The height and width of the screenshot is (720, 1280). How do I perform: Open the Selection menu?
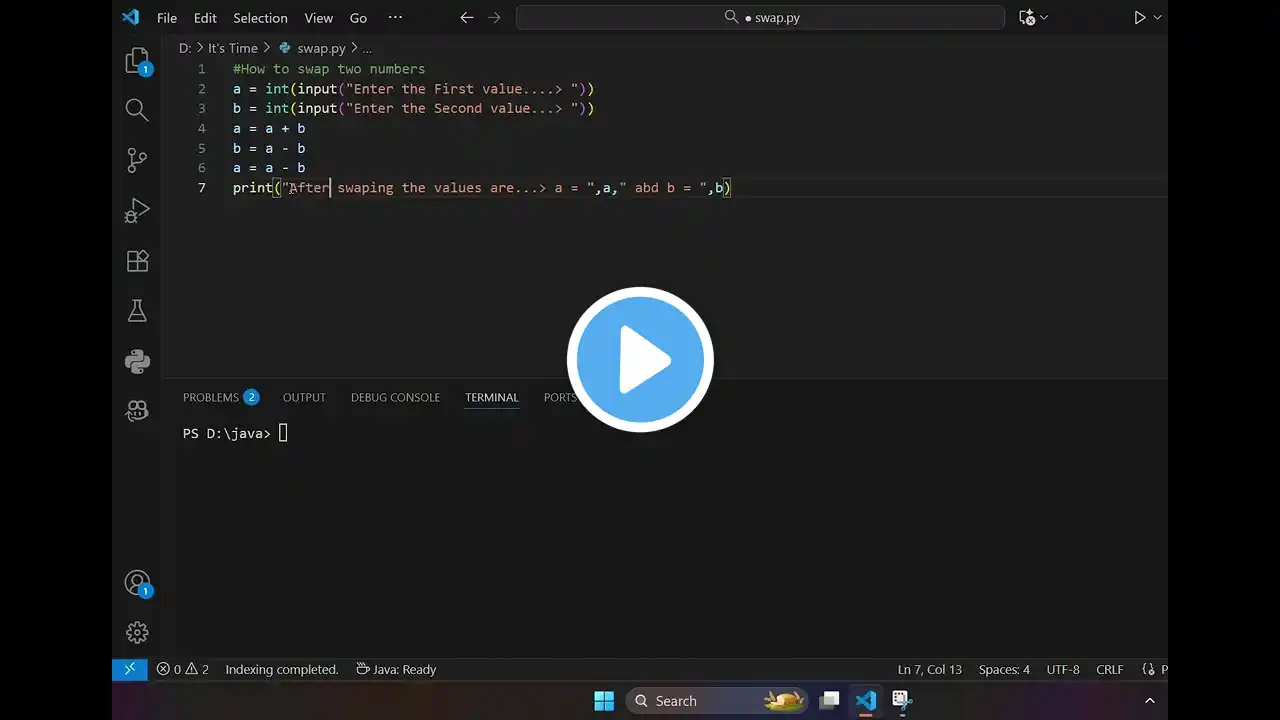[x=260, y=18]
